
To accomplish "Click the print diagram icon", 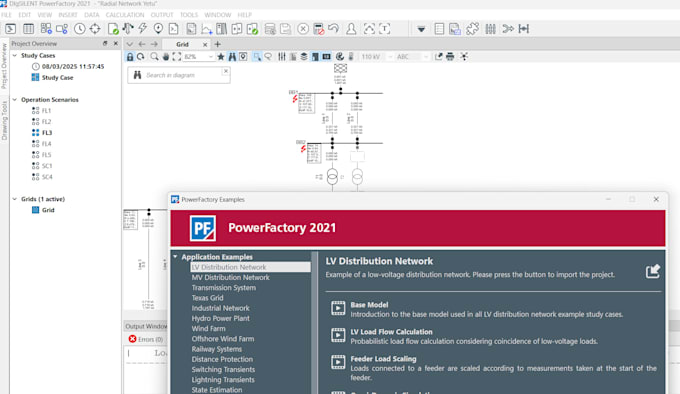I will [450, 57].
